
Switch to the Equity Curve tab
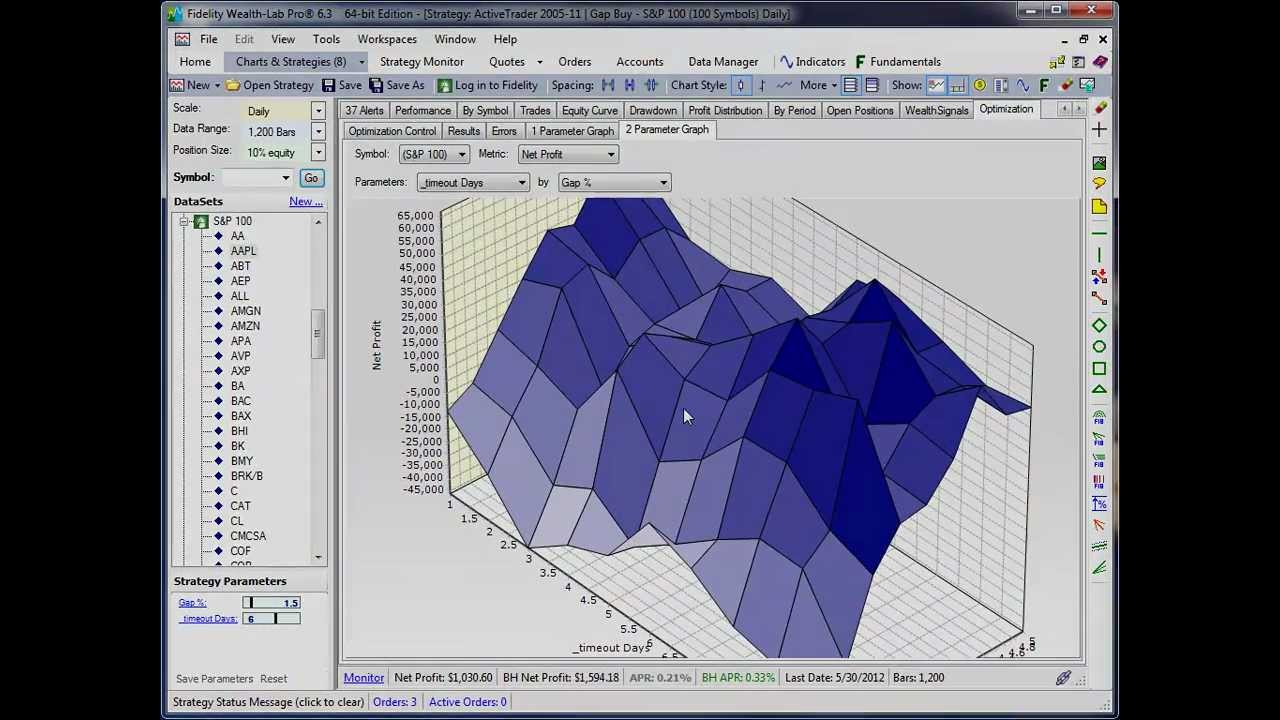click(589, 111)
